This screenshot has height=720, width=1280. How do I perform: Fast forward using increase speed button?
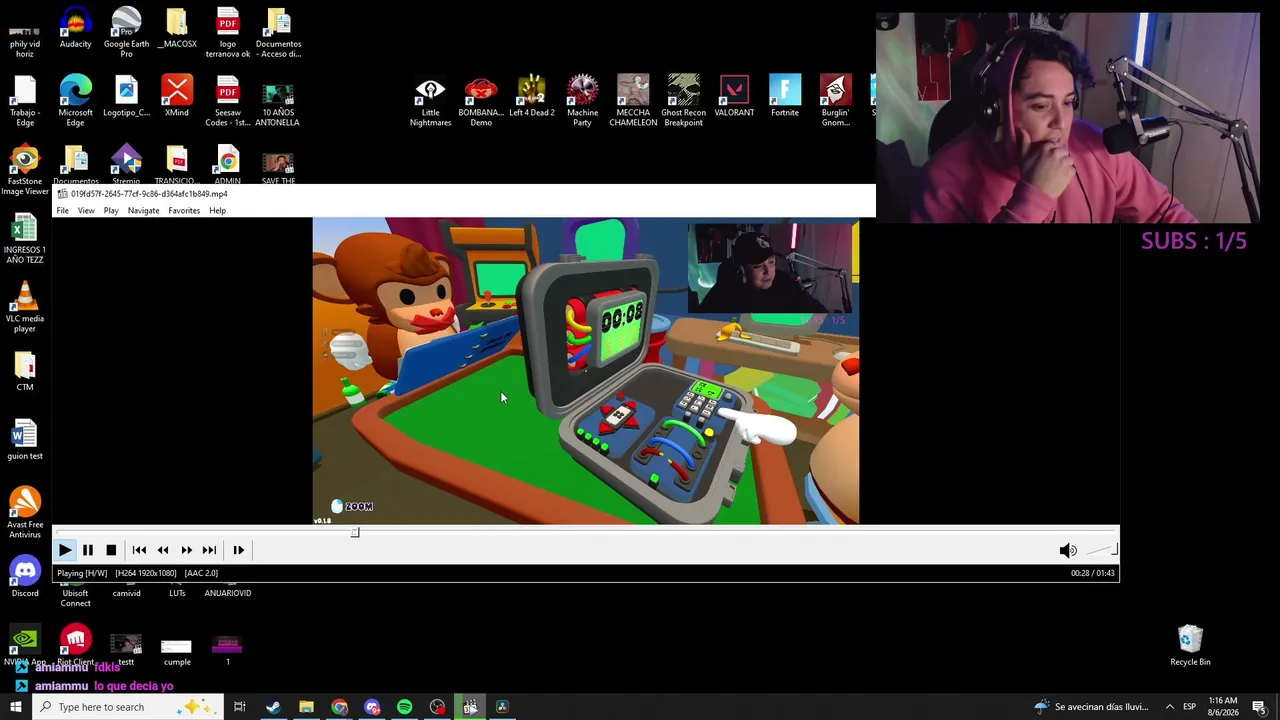click(x=186, y=550)
